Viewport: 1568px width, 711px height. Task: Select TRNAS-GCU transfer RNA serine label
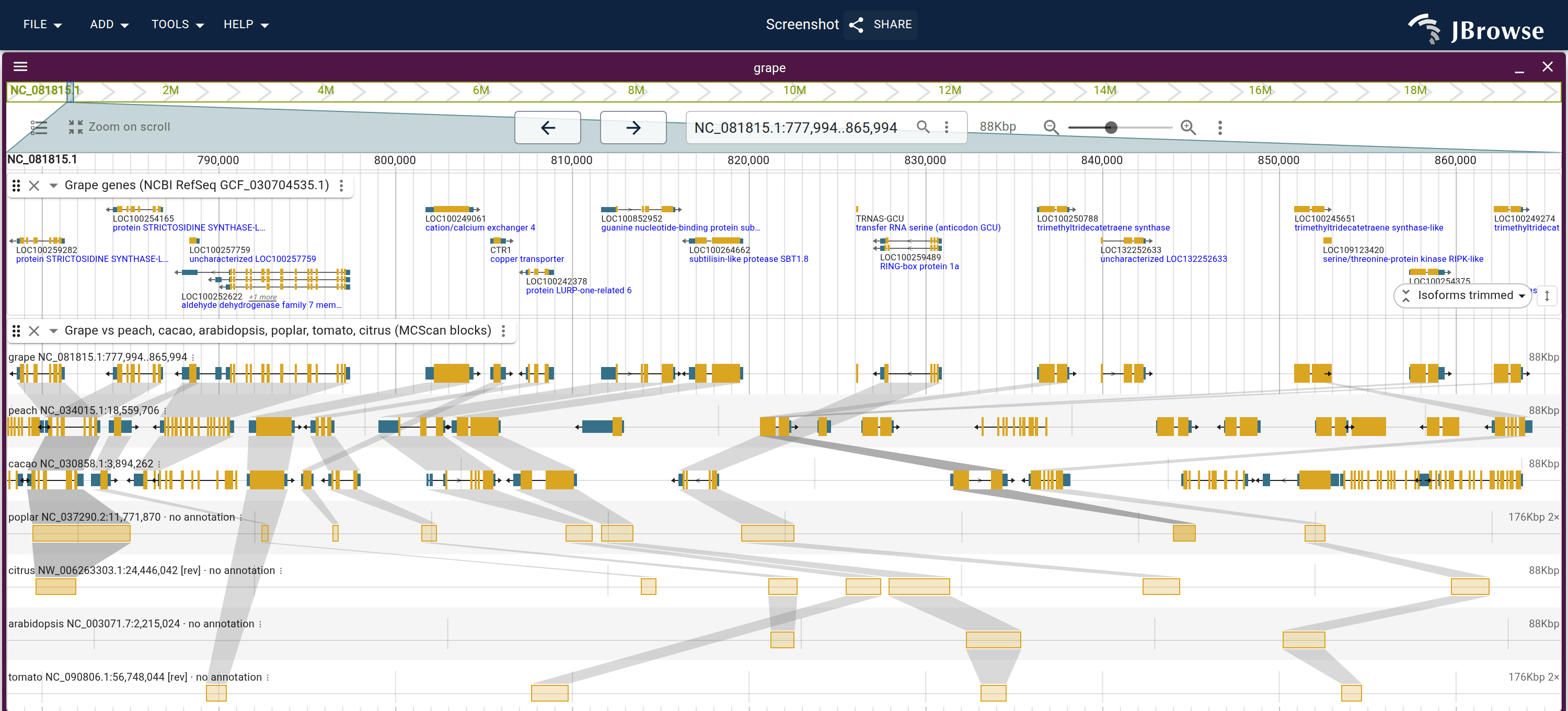(928, 227)
